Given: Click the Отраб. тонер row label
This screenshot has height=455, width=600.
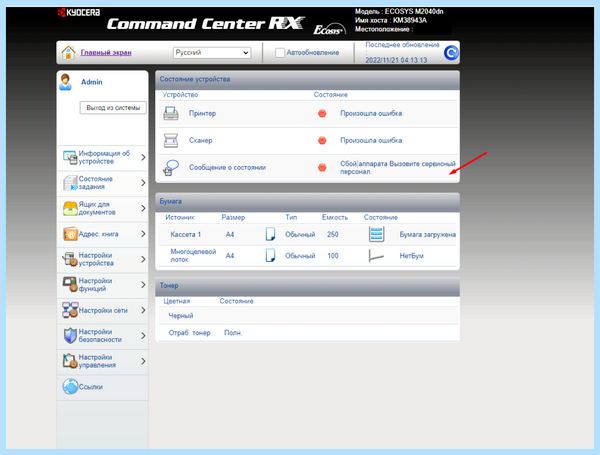Looking at the screenshot, I should click(x=189, y=333).
